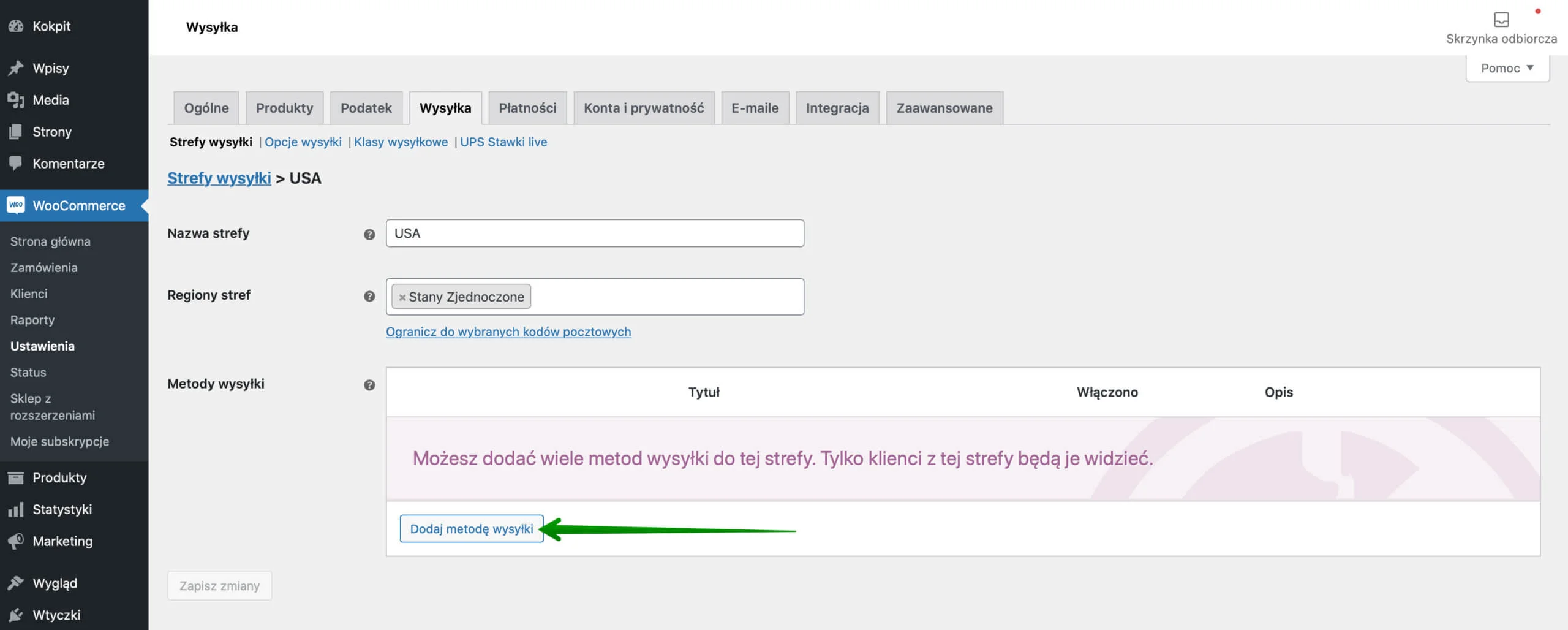The image size is (1568, 630).
Task: Open the Skrzynka odbiorcza inbox icon
Action: pyautogui.click(x=1501, y=20)
